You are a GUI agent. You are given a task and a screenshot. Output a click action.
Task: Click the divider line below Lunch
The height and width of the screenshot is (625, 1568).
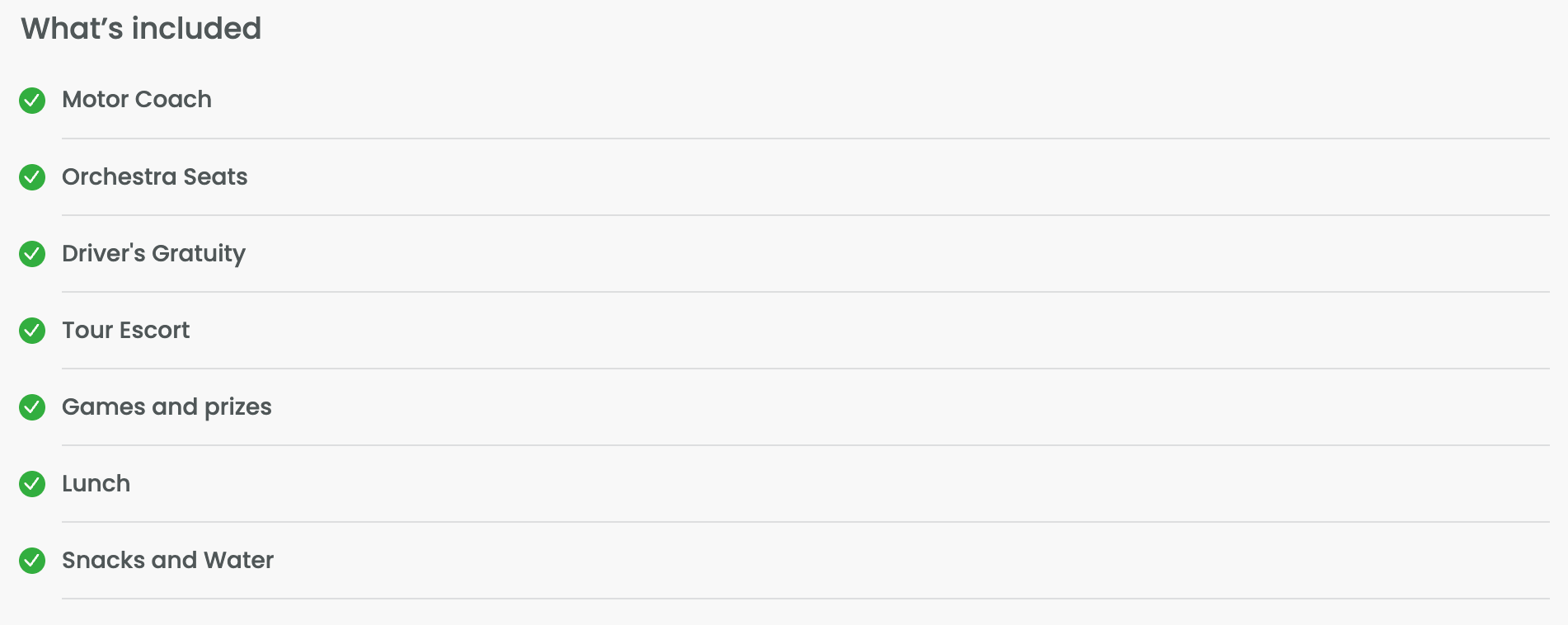tap(805, 522)
